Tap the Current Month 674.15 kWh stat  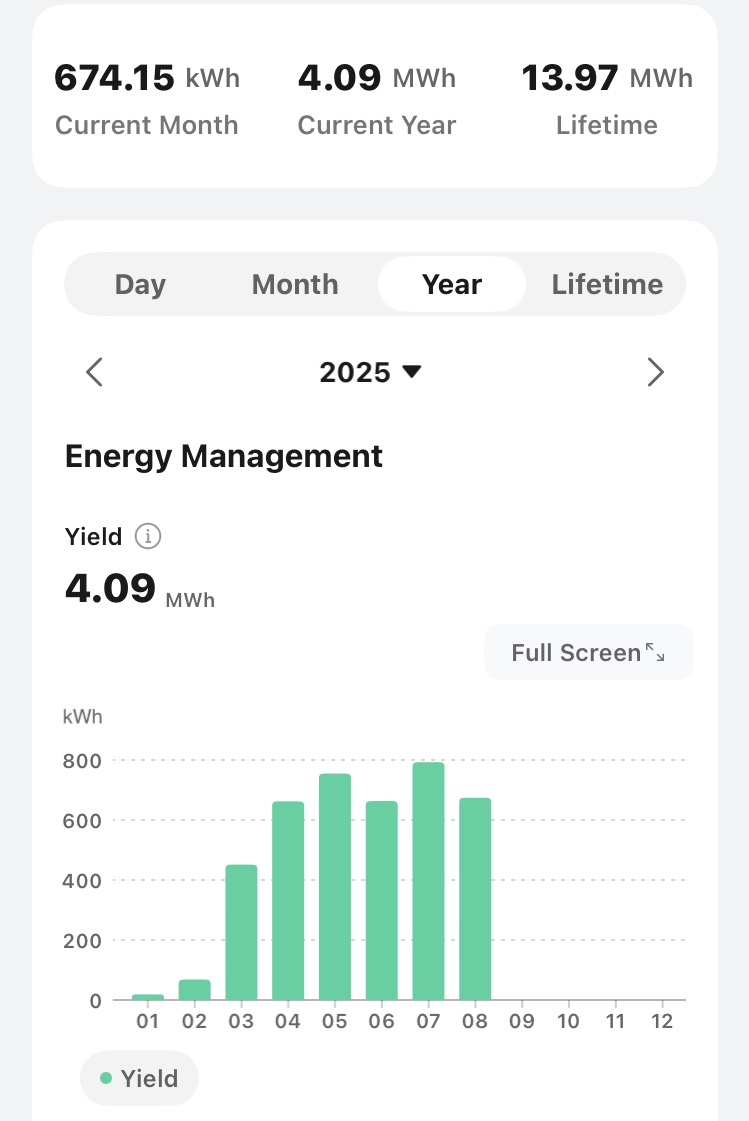(x=147, y=98)
